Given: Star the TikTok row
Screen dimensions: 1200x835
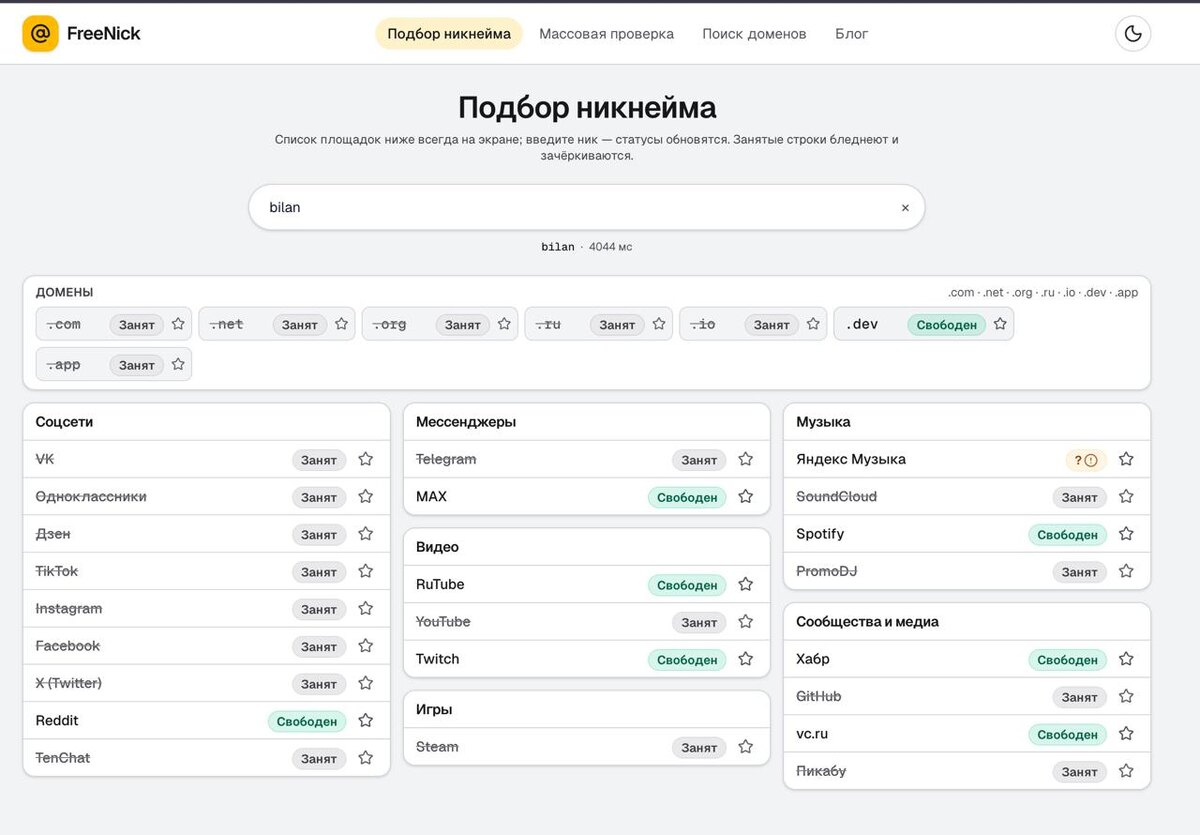Looking at the screenshot, I should [x=365, y=571].
